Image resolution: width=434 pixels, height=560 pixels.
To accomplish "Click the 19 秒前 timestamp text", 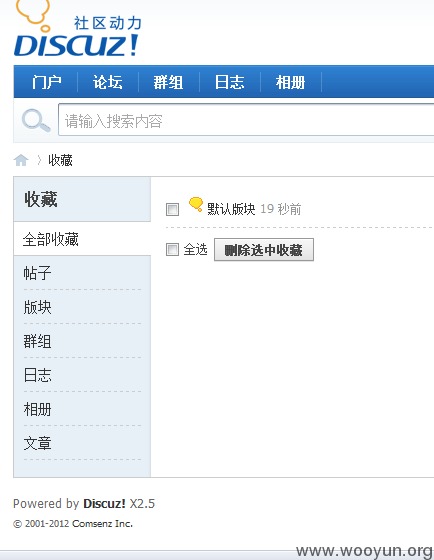I will pyautogui.click(x=280, y=209).
